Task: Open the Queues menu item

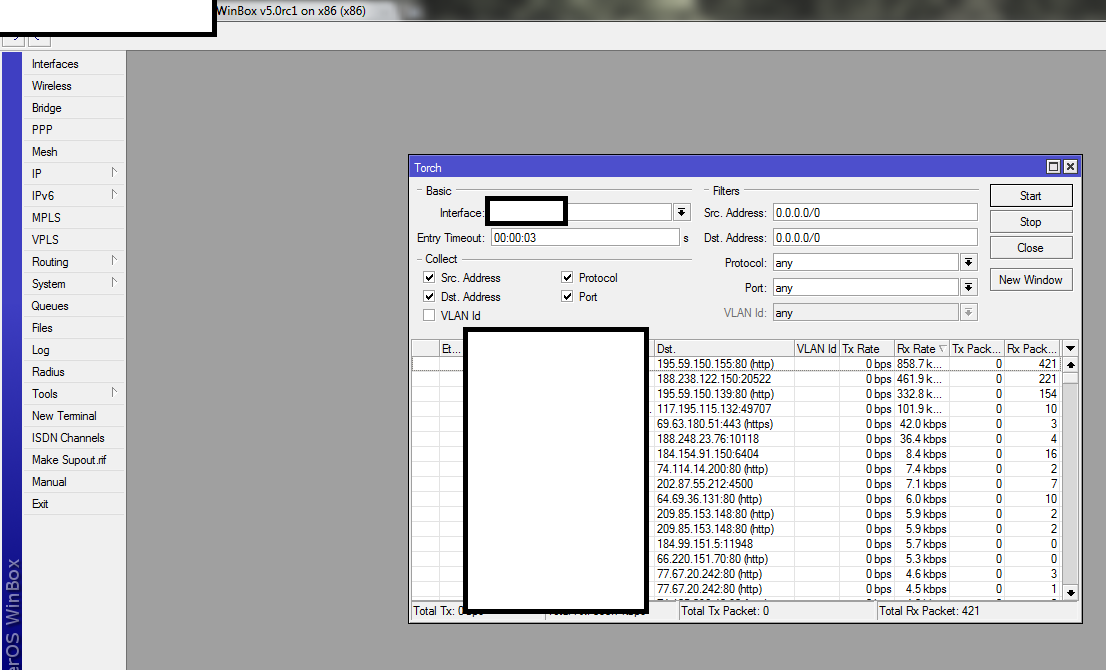Action: pos(74,305)
